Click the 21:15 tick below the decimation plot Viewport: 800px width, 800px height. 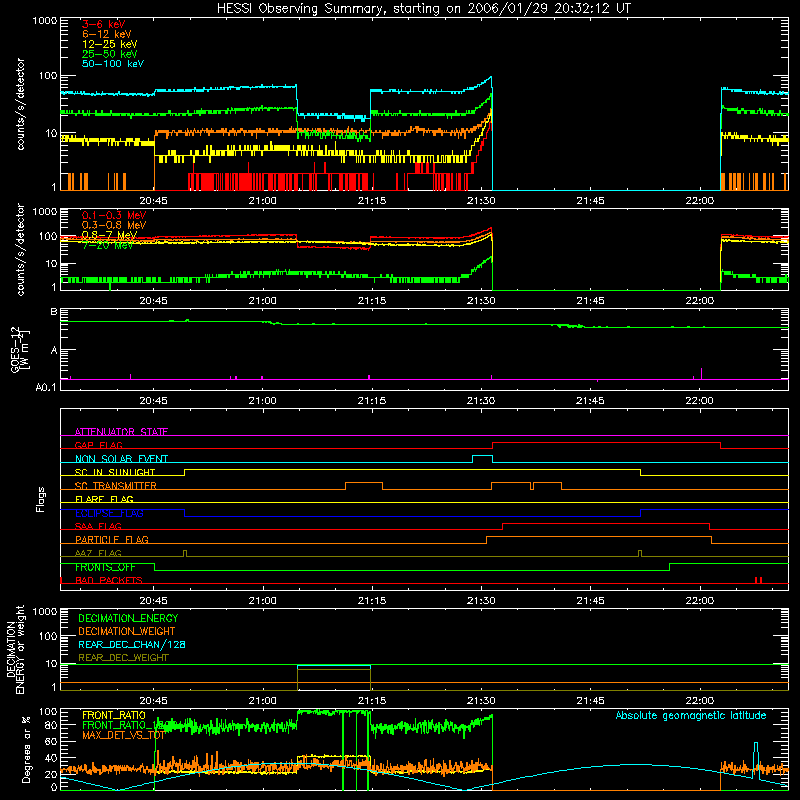[x=371, y=701]
